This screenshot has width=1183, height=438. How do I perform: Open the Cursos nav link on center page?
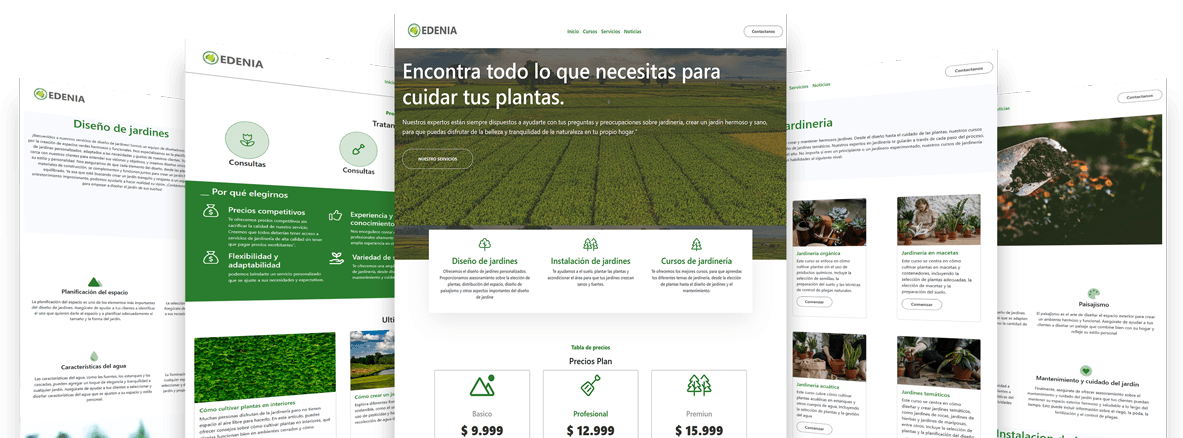[x=590, y=32]
